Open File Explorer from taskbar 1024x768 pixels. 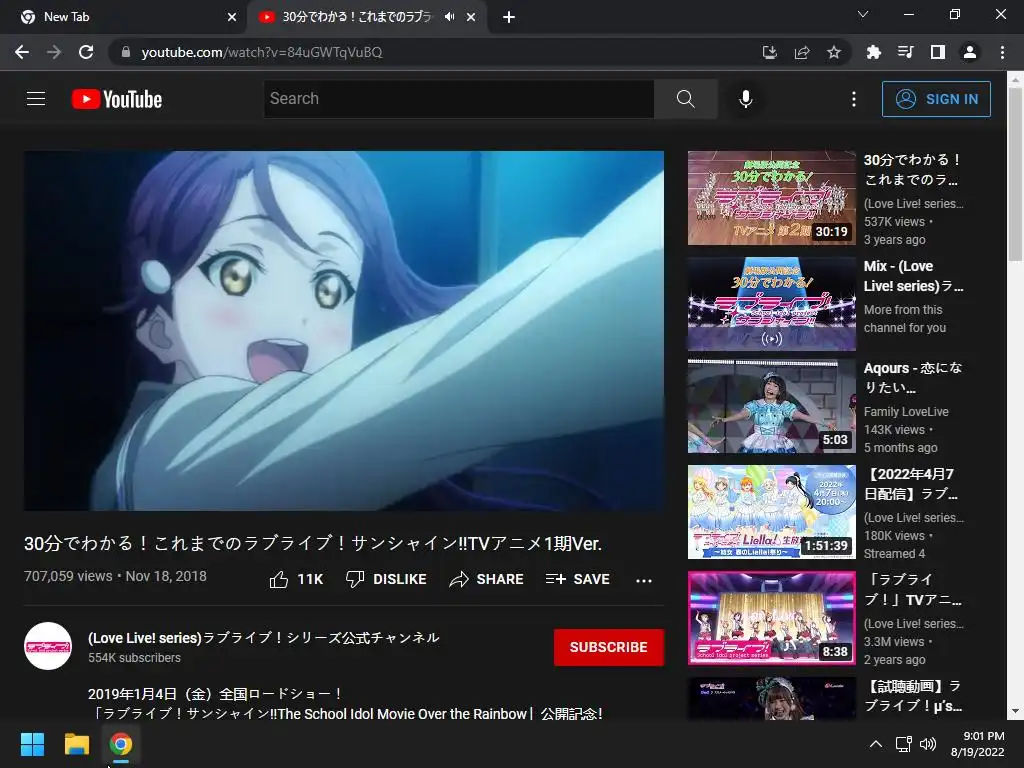pyautogui.click(x=76, y=744)
